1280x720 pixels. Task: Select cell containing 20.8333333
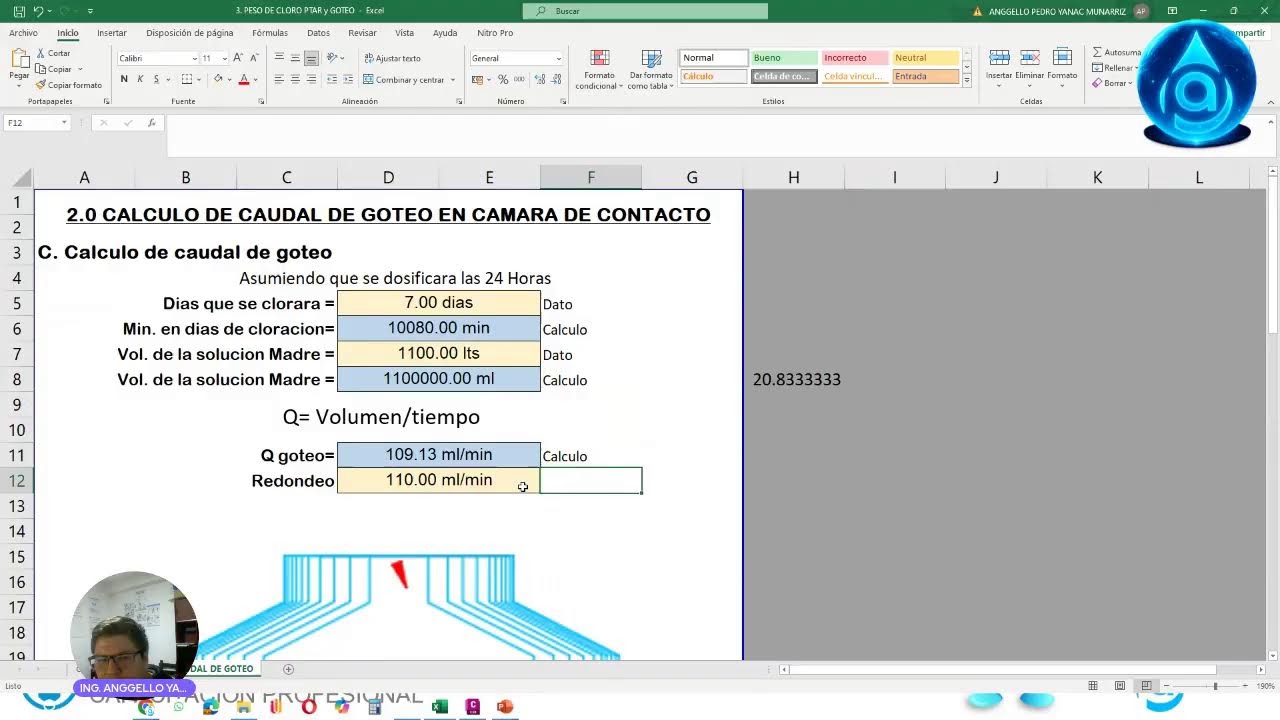(793, 380)
